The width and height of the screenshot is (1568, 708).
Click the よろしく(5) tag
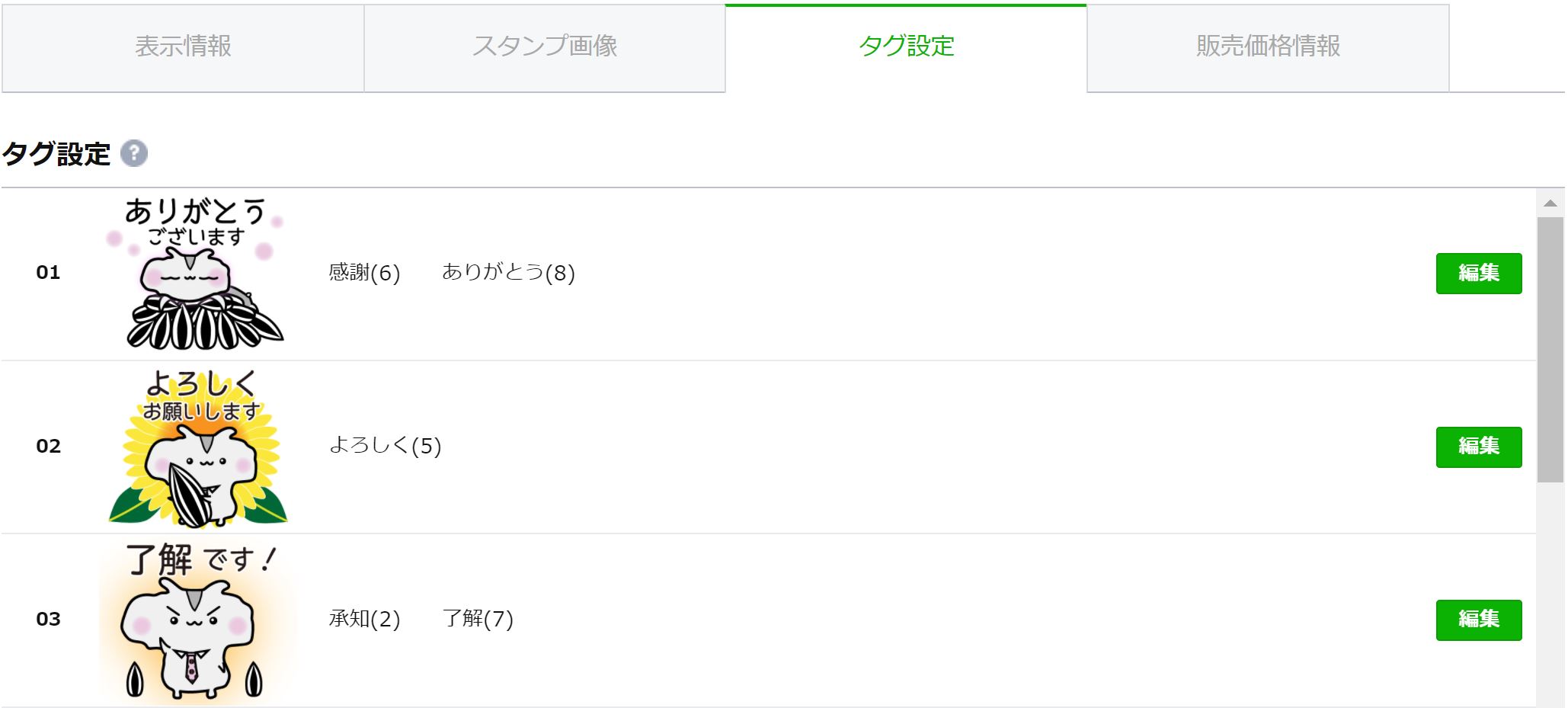coord(385,445)
